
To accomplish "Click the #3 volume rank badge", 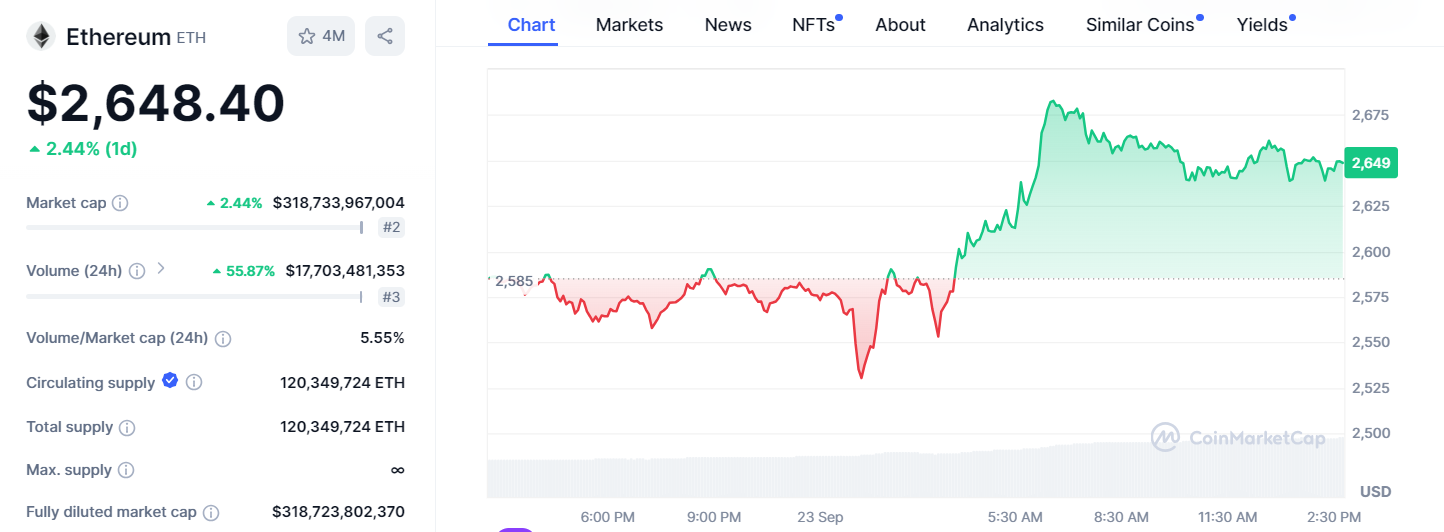I will coord(392,296).
